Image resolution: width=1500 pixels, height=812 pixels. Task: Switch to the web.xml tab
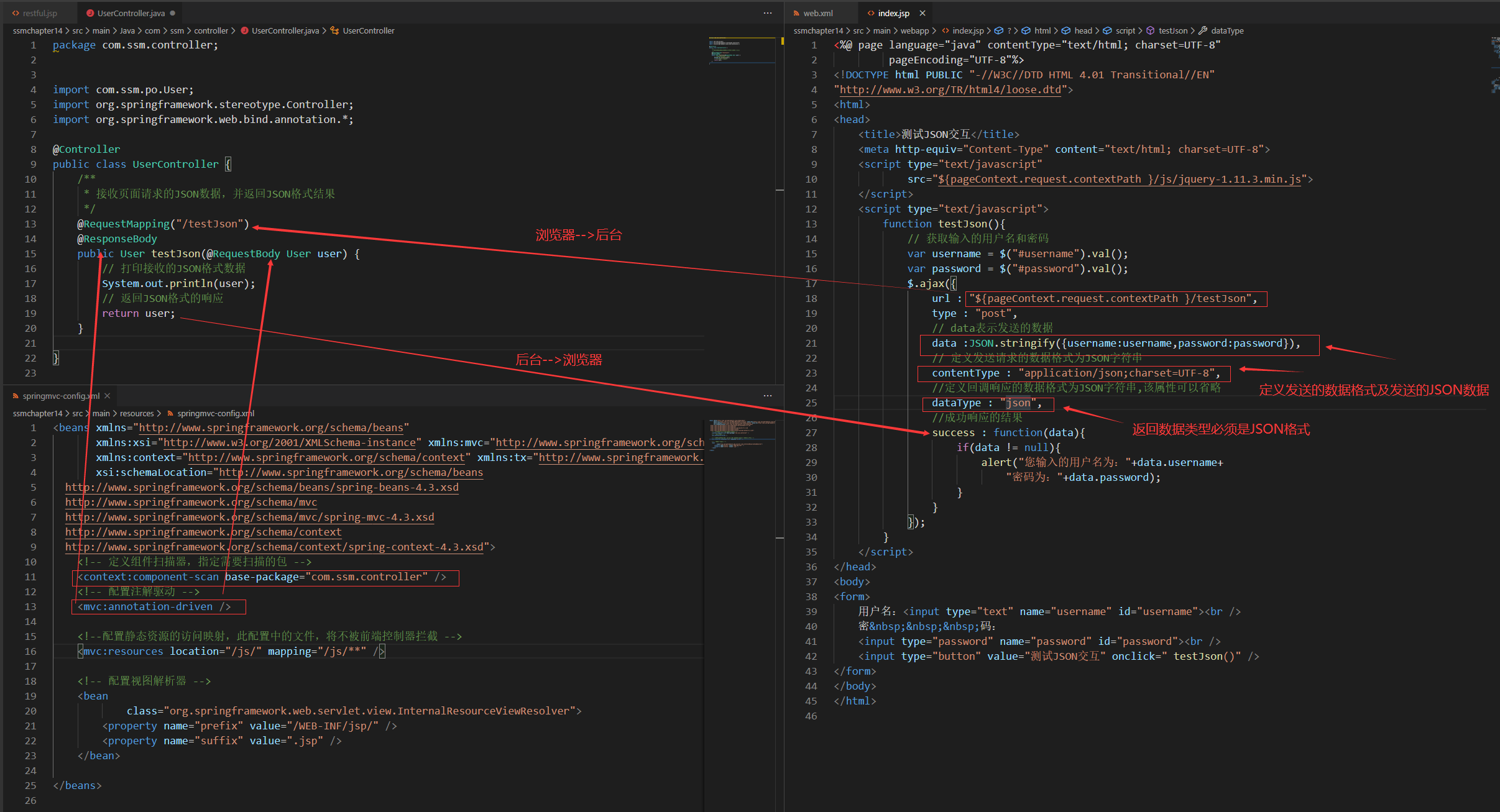(817, 13)
